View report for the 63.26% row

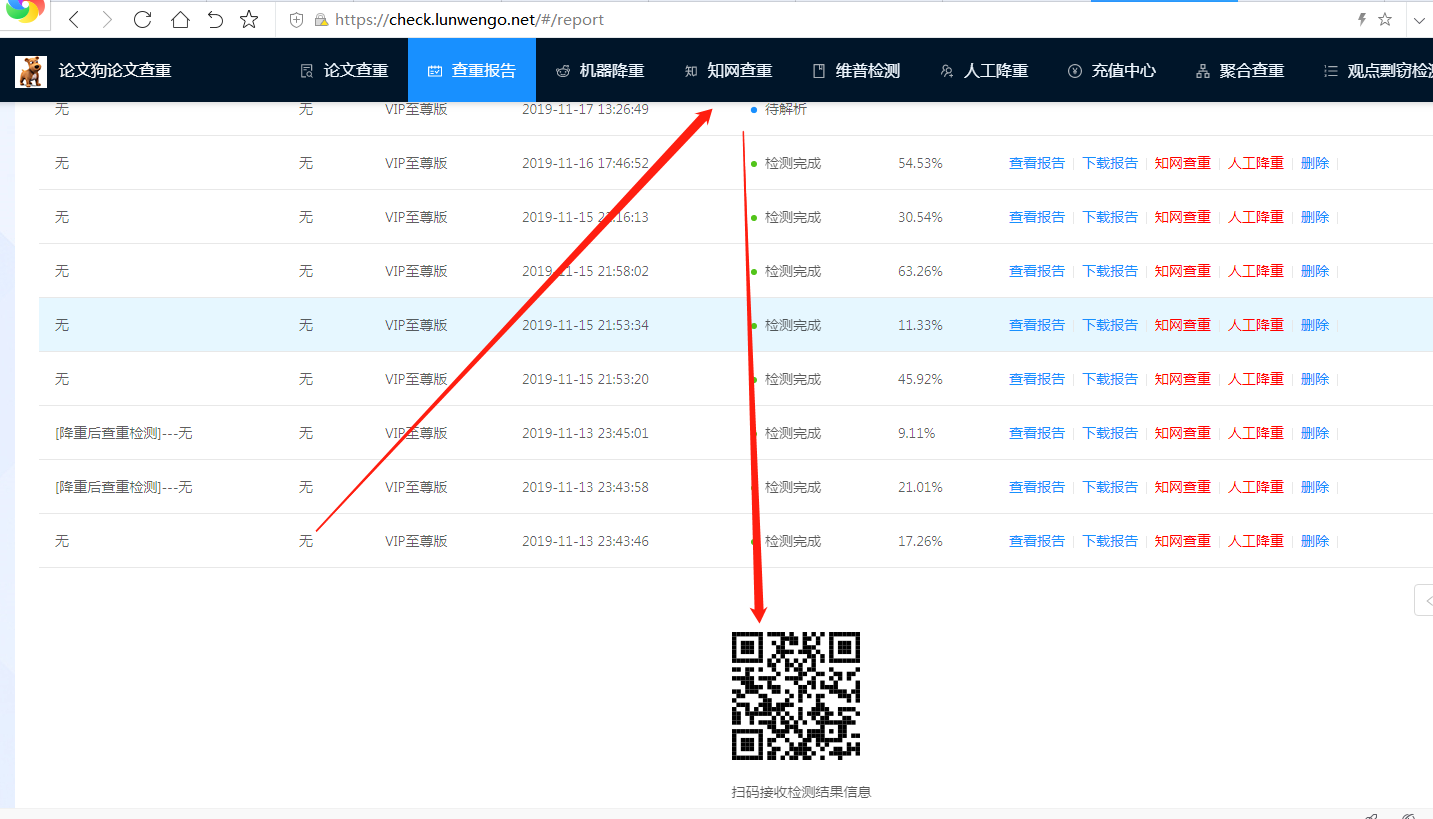point(1037,271)
